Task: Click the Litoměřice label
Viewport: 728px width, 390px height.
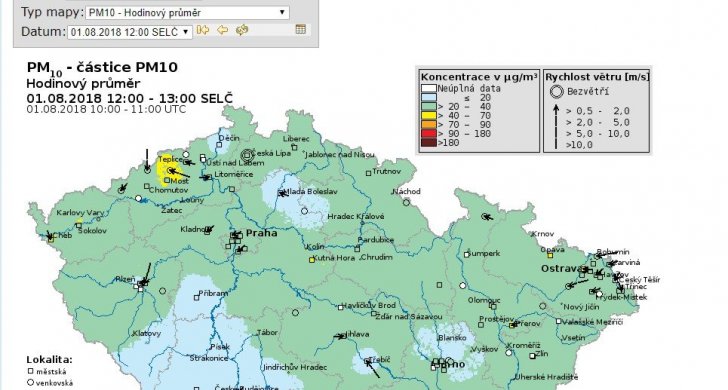Action: (234, 175)
